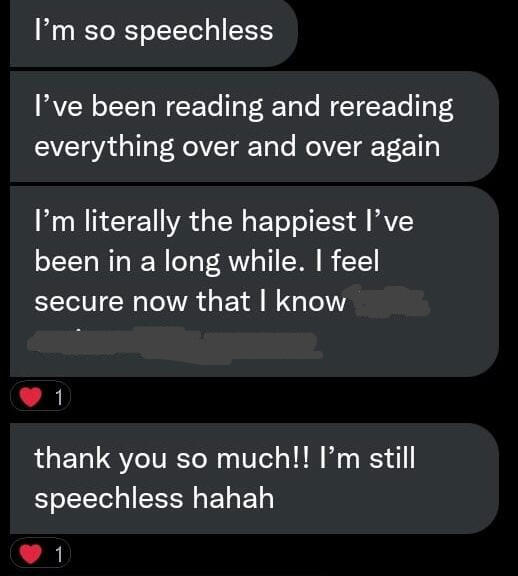
Task: Click the word "happiest" in the third message
Action: pyautogui.click(x=298, y=223)
